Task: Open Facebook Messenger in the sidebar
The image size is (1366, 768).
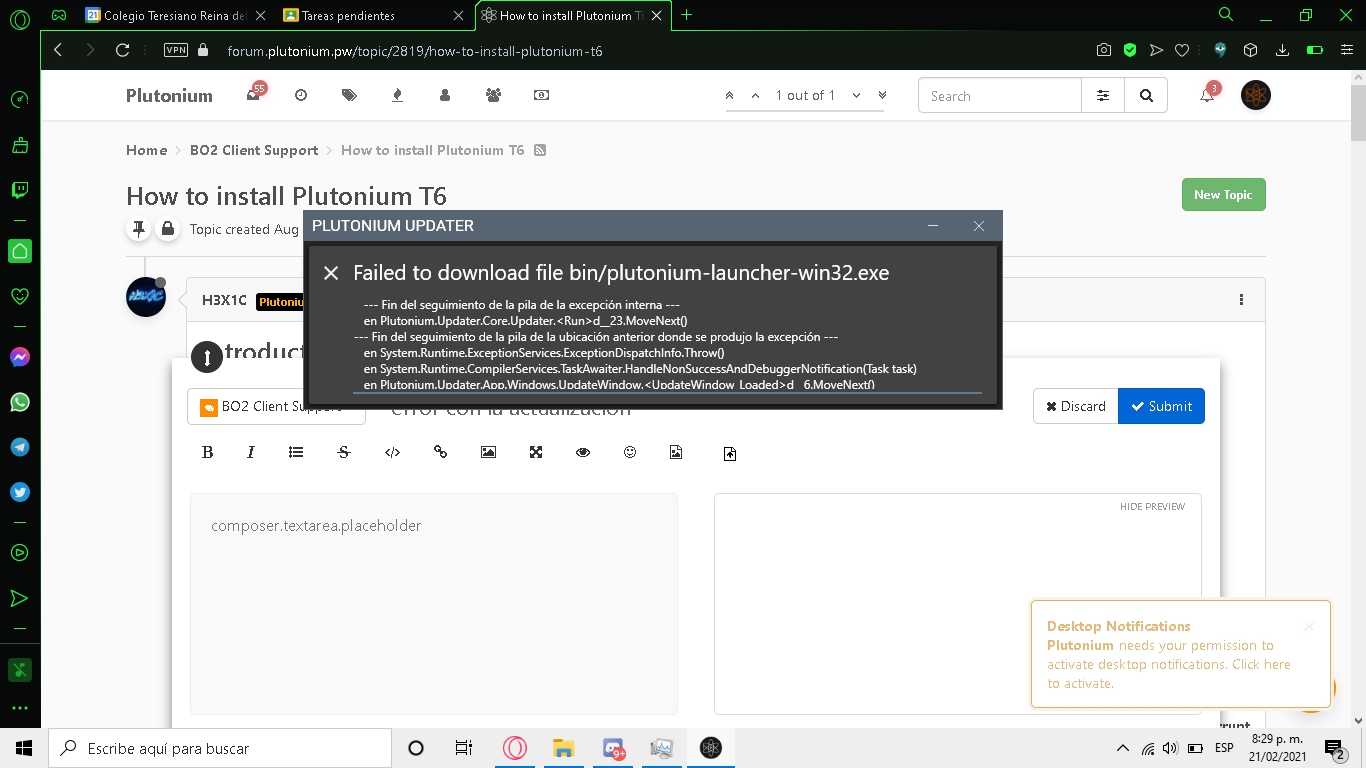Action: (x=19, y=357)
